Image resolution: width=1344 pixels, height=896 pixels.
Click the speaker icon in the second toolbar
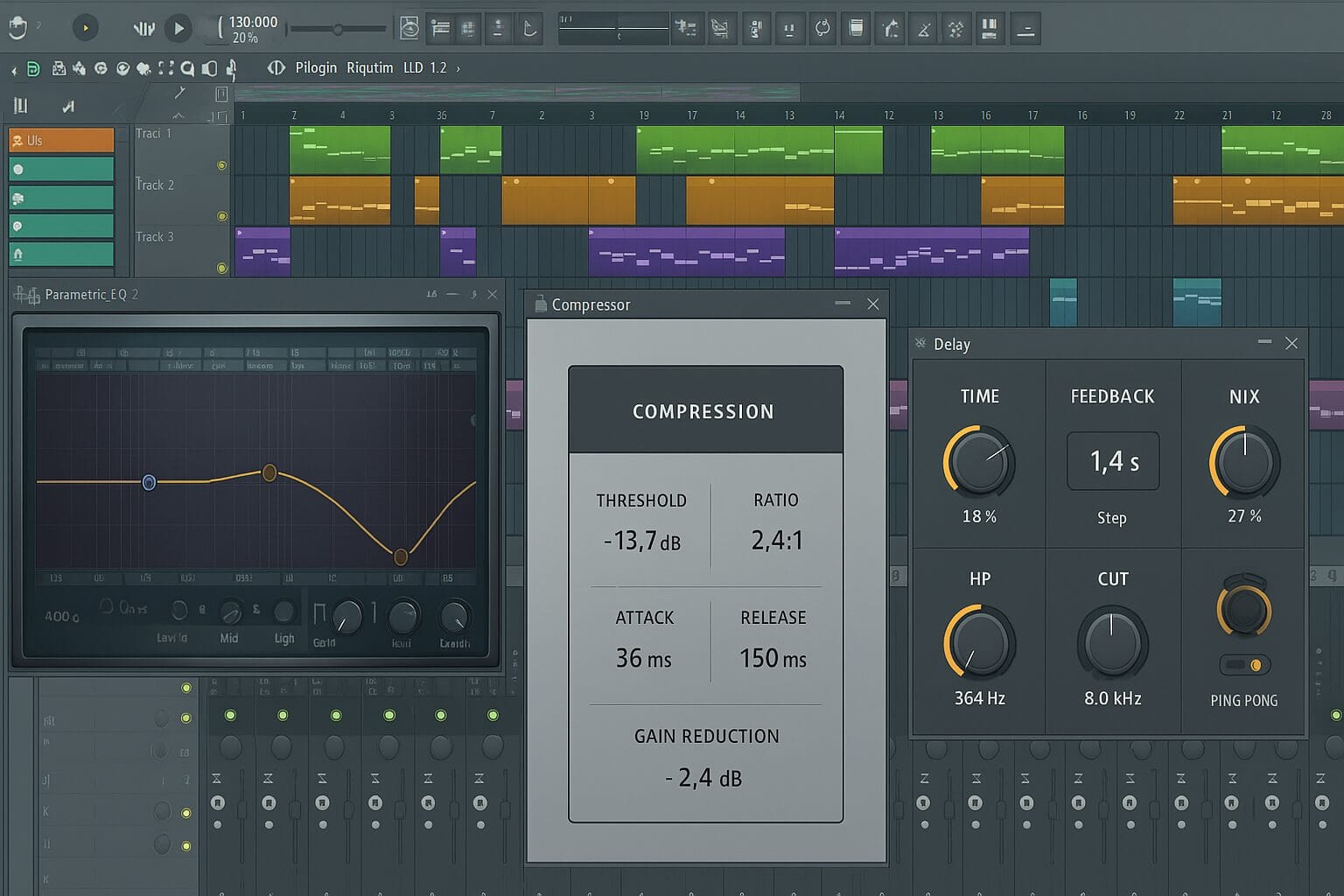209,68
